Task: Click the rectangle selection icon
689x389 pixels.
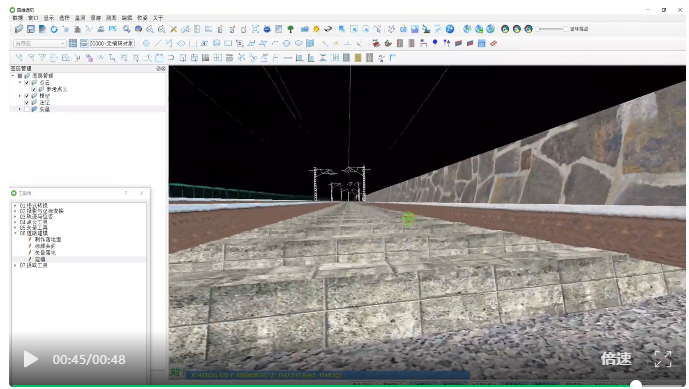Action: [x=354, y=29]
